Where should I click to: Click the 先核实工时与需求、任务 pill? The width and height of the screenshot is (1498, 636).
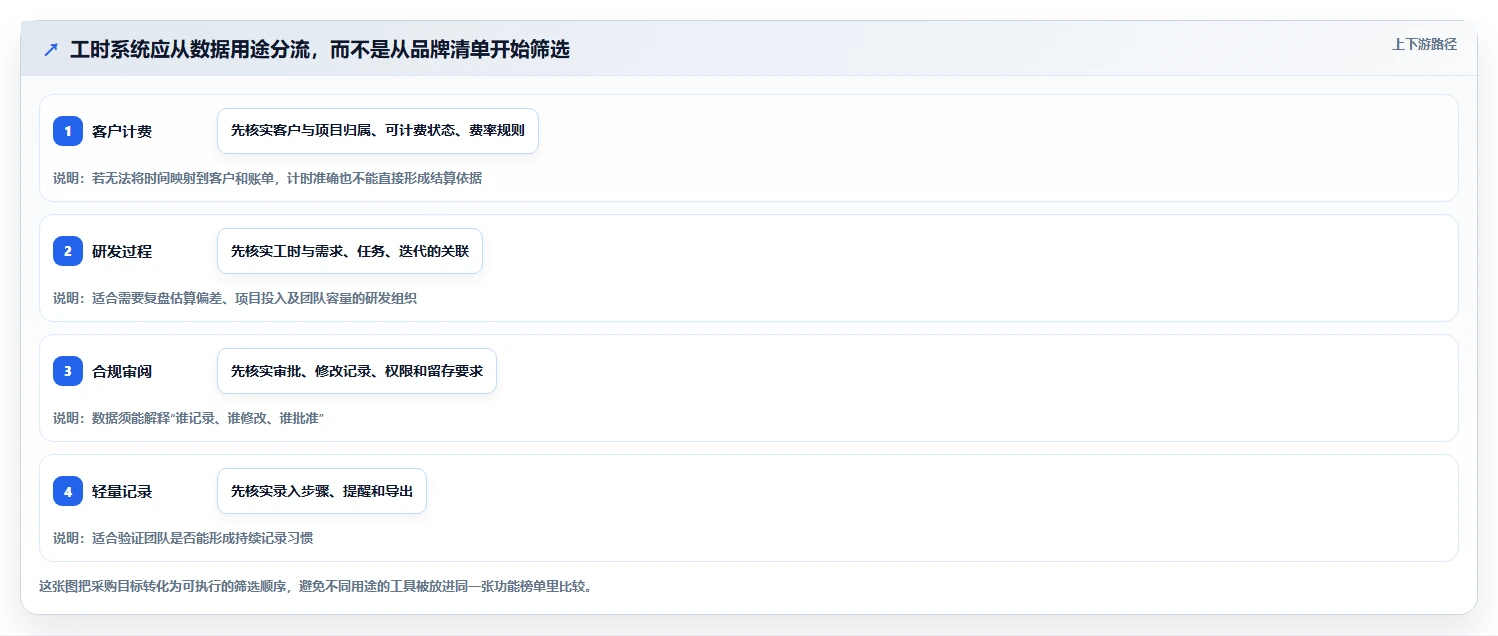(x=350, y=251)
